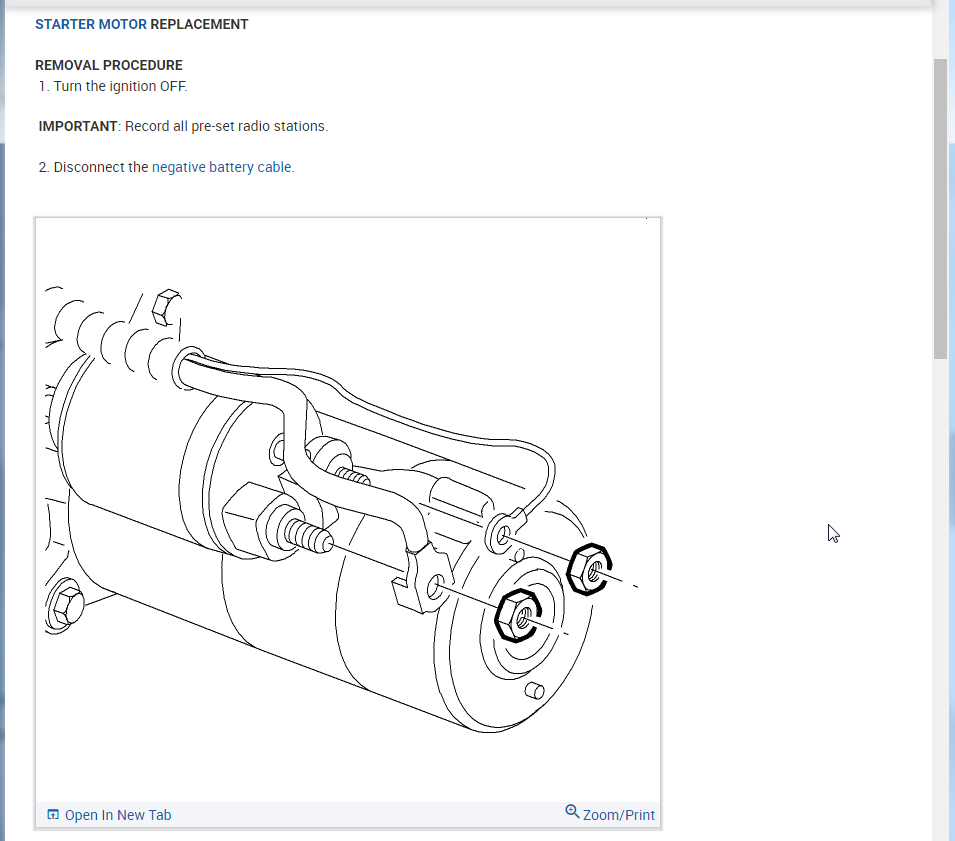Image resolution: width=955 pixels, height=841 pixels.
Task: Click the empty scrollbar track below the thumb
Action: click(940, 600)
